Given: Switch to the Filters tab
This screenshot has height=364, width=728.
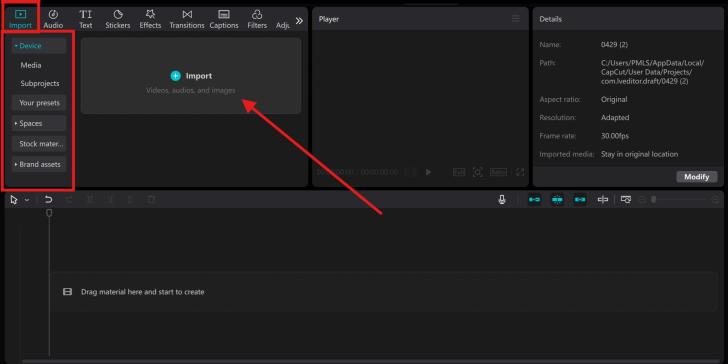Looking at the screenshot, I should [x=257, y=20].
